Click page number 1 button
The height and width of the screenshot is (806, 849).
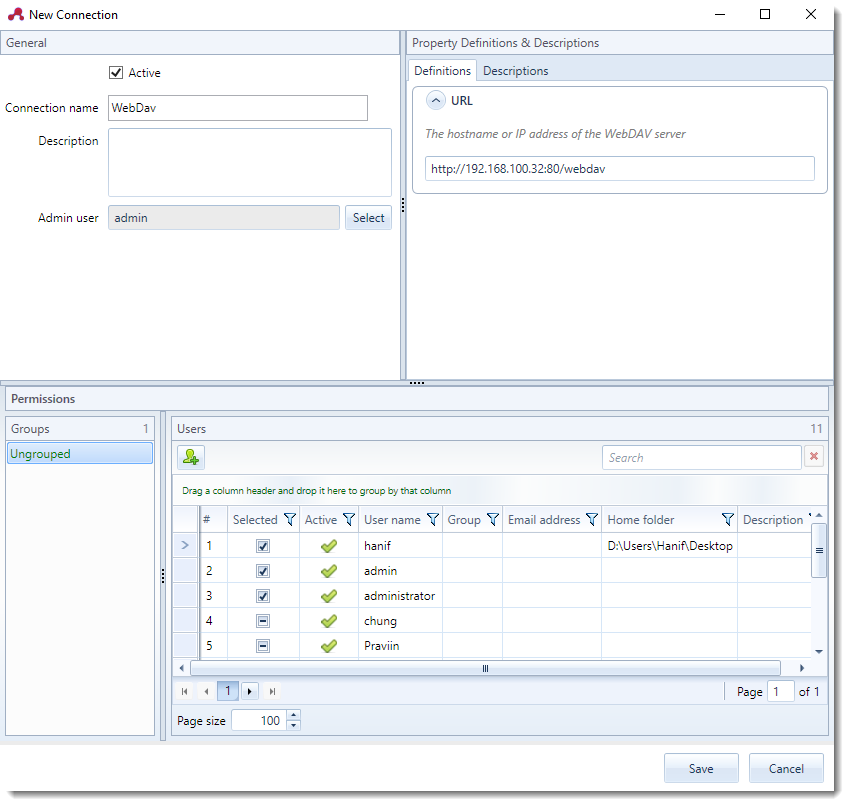[x=228, y=691]
